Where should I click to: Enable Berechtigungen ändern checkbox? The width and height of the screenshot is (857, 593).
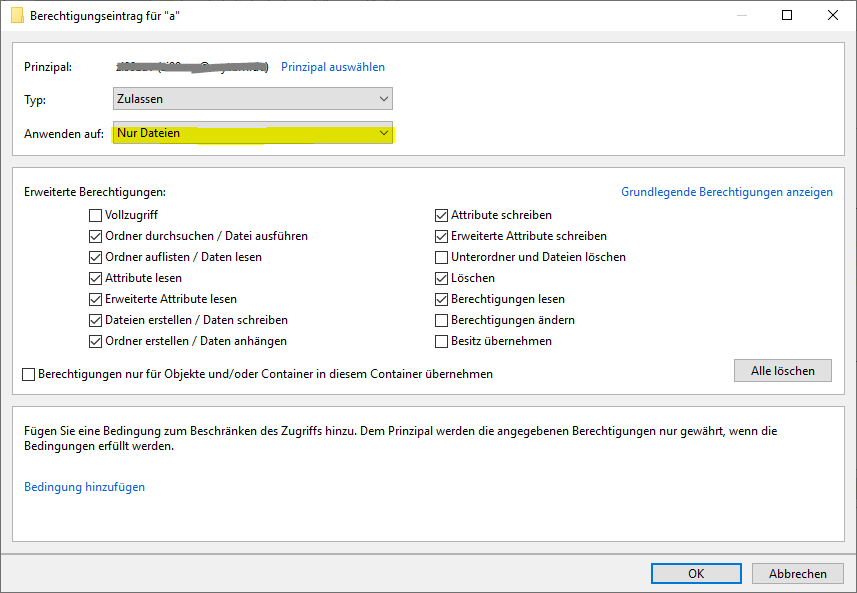click(441, 320)
